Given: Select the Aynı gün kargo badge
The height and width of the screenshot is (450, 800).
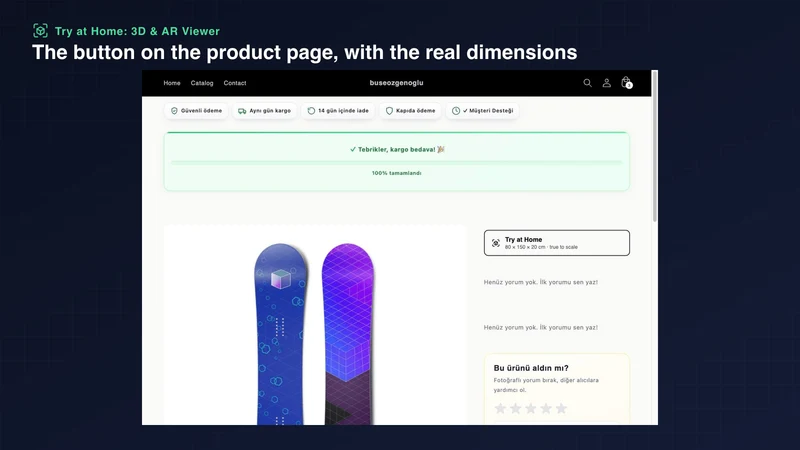Looking at the screenshot, I should [x=264, y=111].
